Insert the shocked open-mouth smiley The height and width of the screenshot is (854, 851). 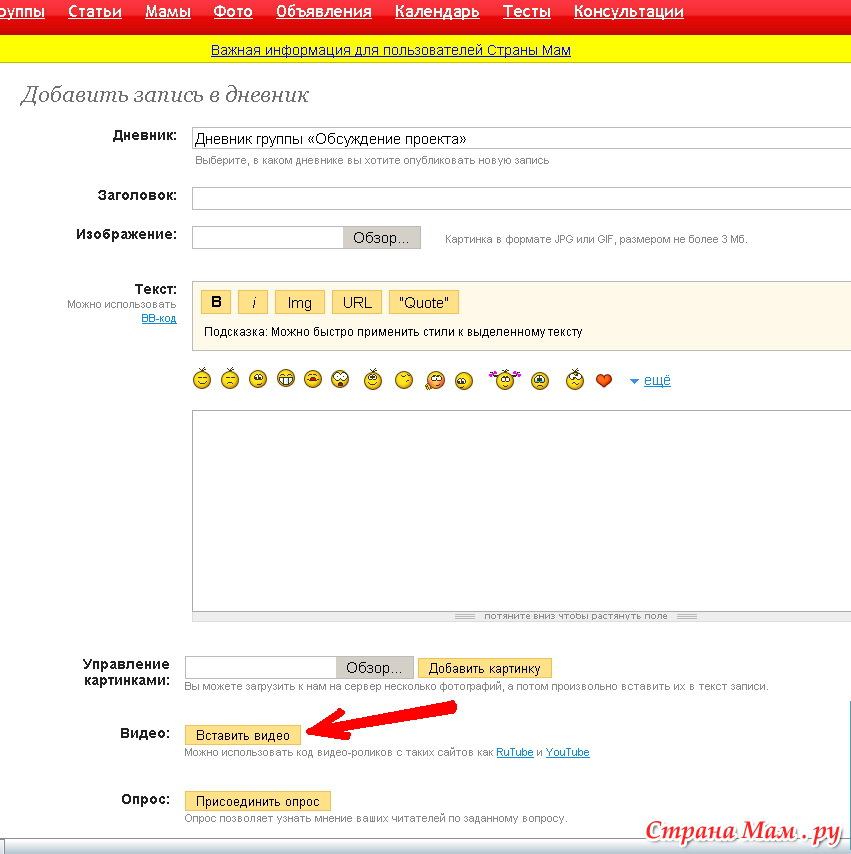[341, 380]
